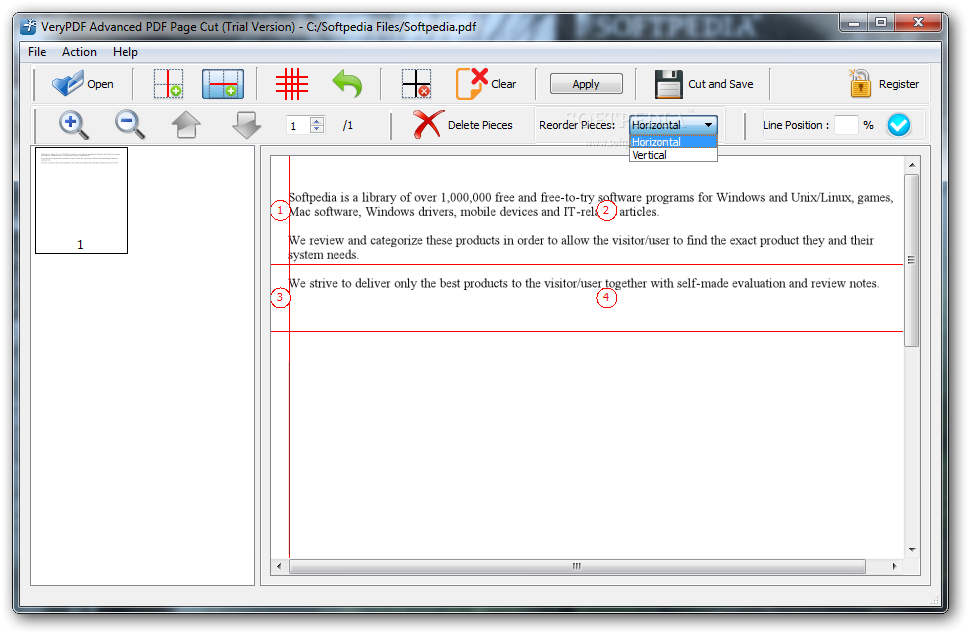
Task: Click the vertical scrollbar down arrow
Action: (x=912, y=549)
